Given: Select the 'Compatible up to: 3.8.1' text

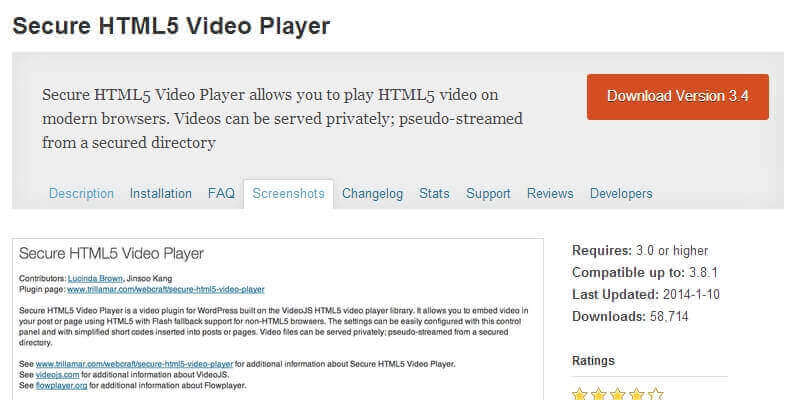Looking at the screenshot, I should click(645, 272).
